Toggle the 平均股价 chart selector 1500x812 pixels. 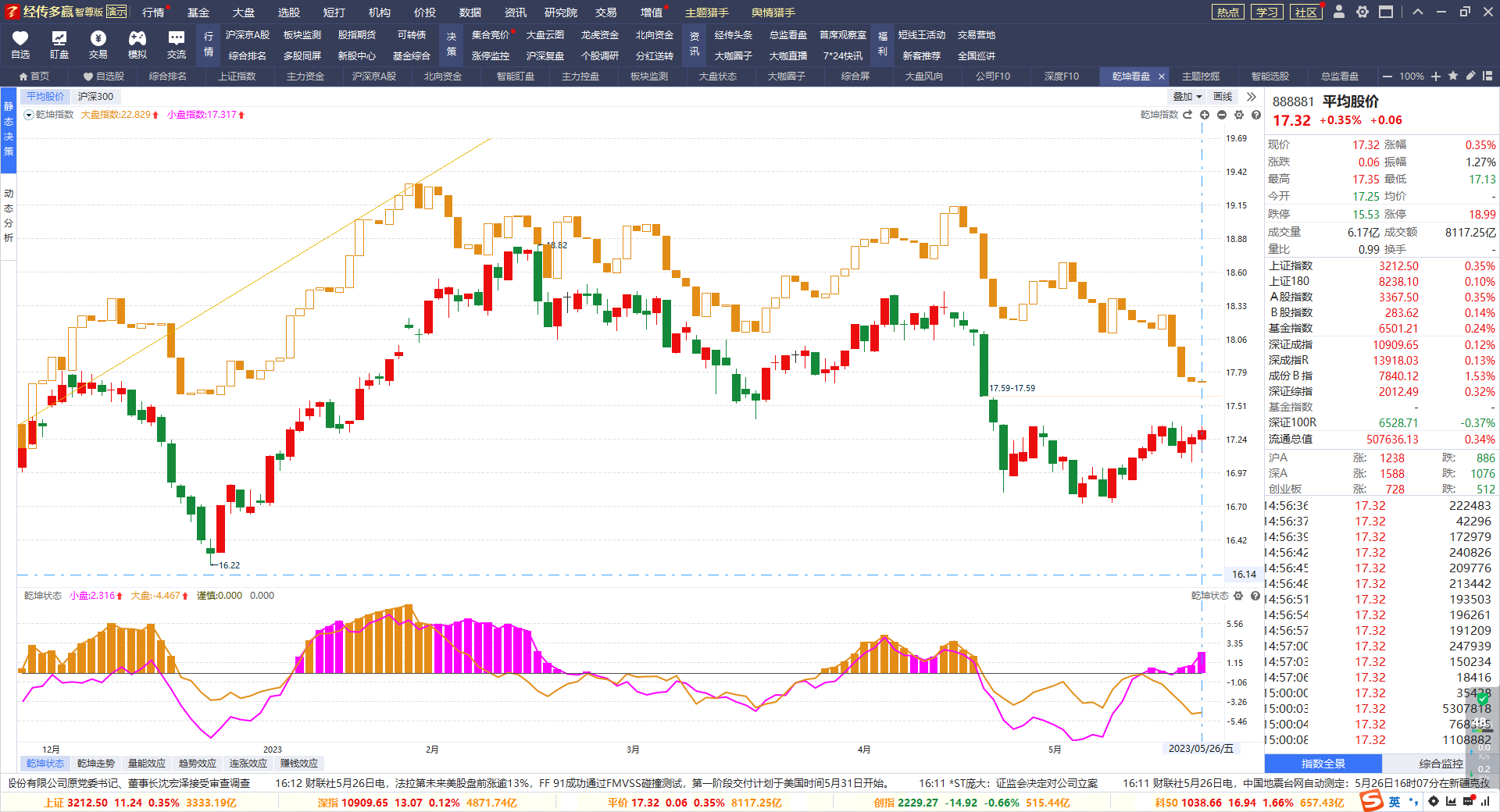(x=45, y=97)
